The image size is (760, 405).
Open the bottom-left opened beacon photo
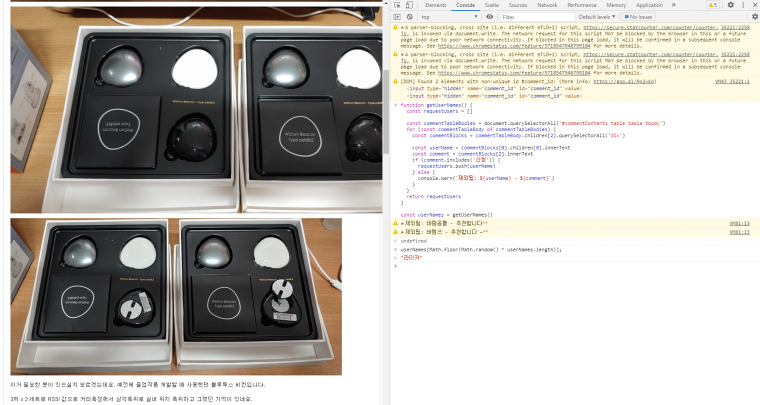[x=92, y=296]
